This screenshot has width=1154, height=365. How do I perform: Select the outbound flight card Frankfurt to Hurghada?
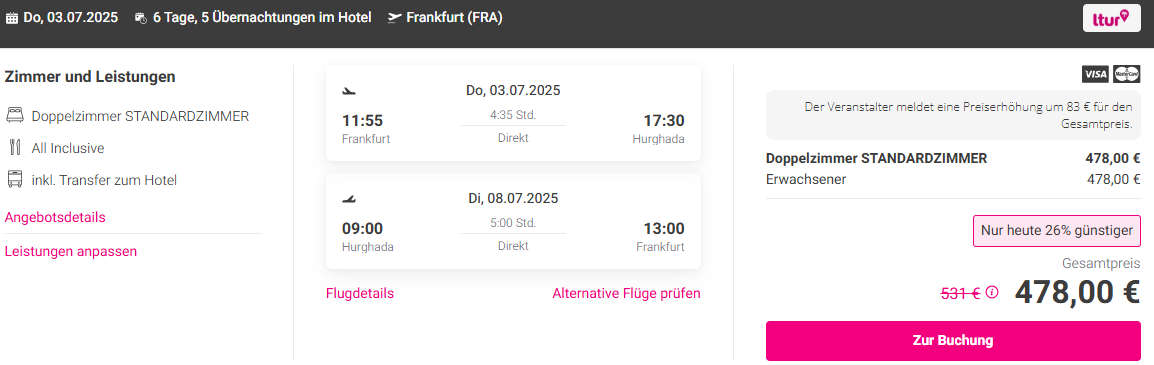point(513,113)
